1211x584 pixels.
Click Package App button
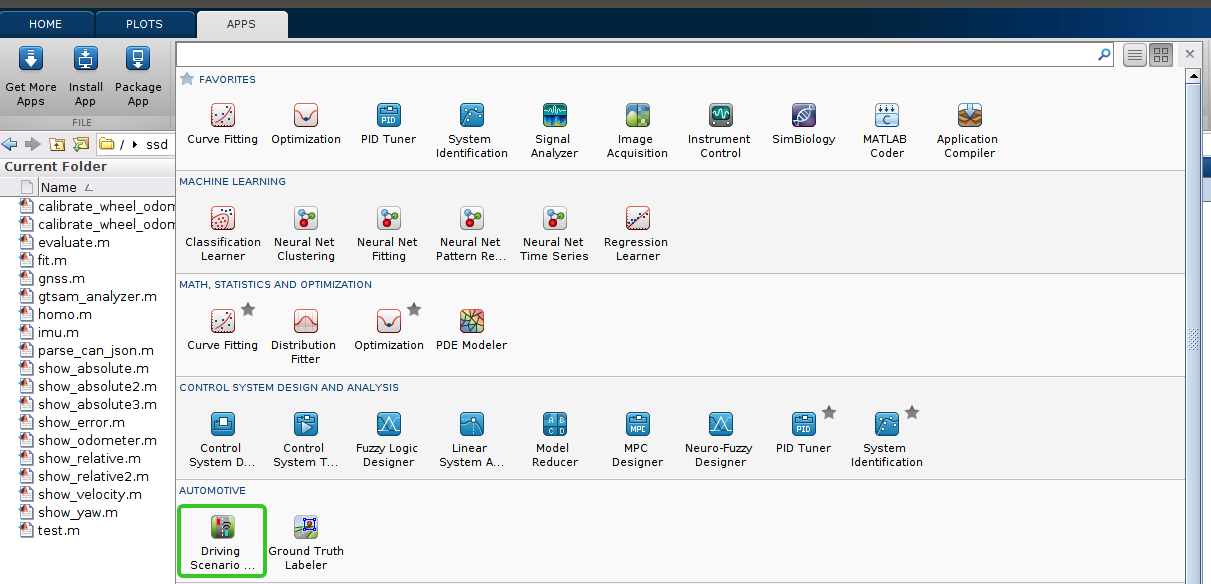click(x=138, y=77)
